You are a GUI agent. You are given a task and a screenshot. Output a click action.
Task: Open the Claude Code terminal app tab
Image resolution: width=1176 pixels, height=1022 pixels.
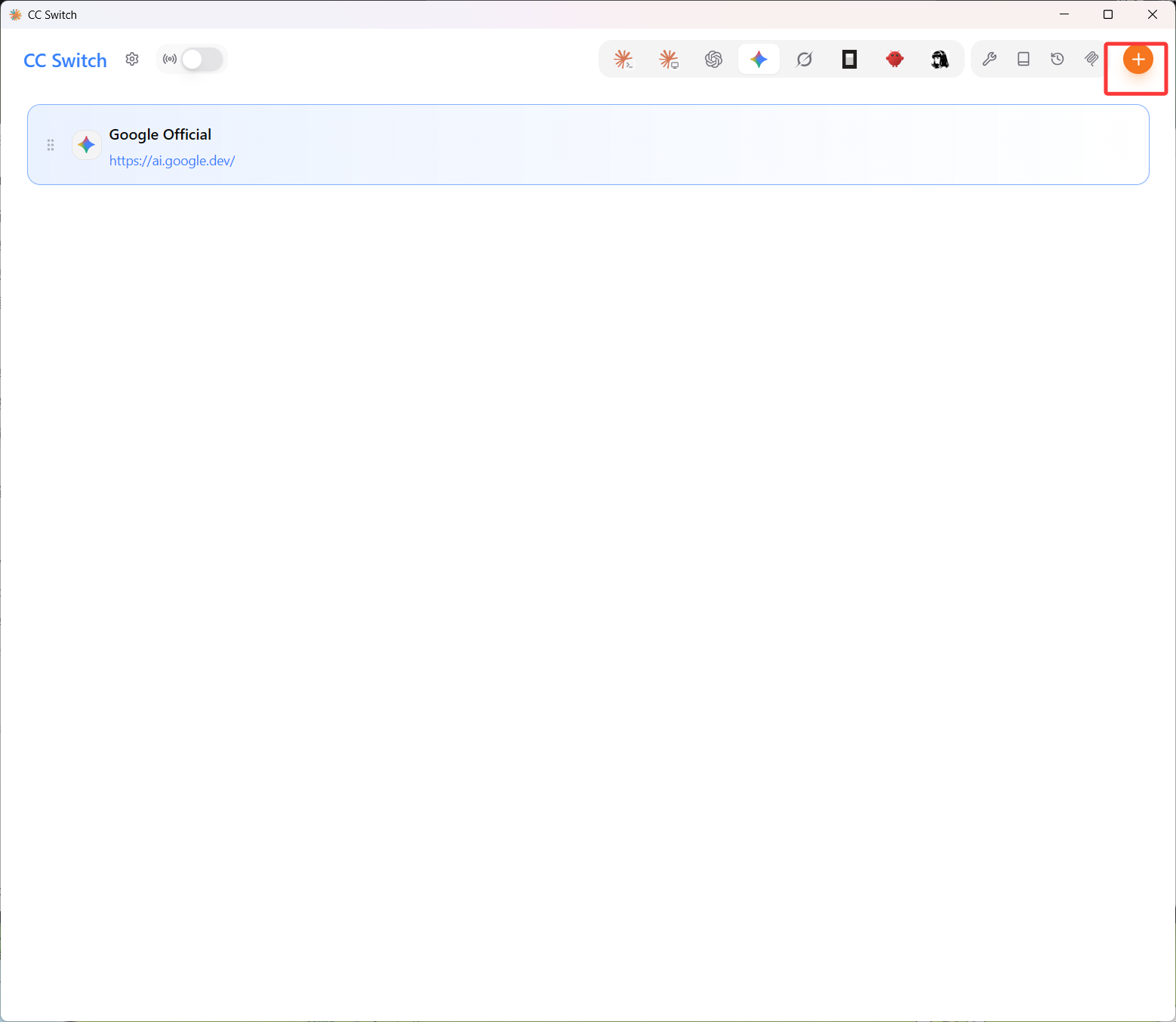coord(623,59)
